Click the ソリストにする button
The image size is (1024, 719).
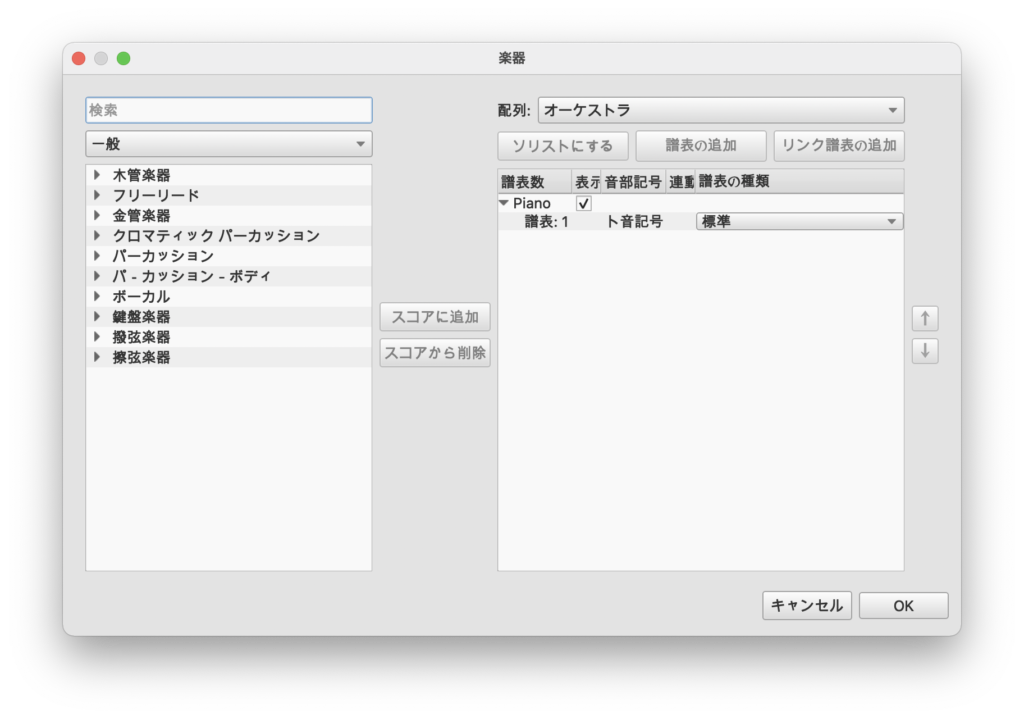563,146
